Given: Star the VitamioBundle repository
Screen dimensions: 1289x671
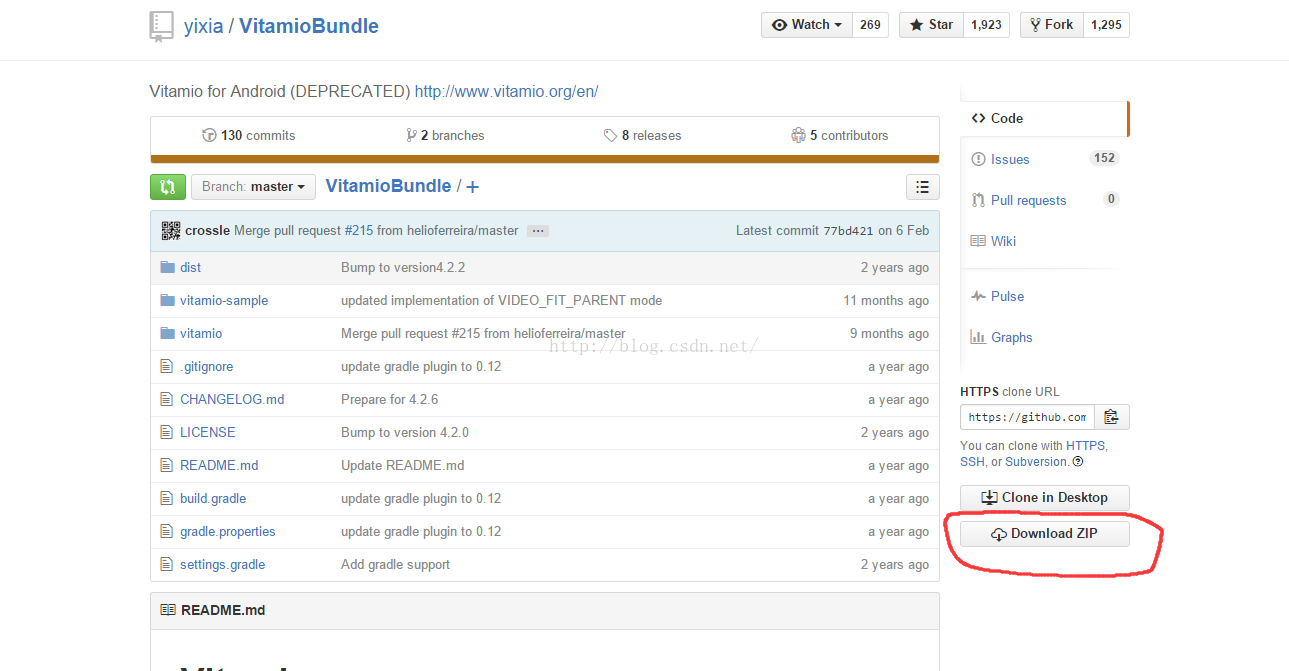Looking at the screenshot, I should [930, 25].
